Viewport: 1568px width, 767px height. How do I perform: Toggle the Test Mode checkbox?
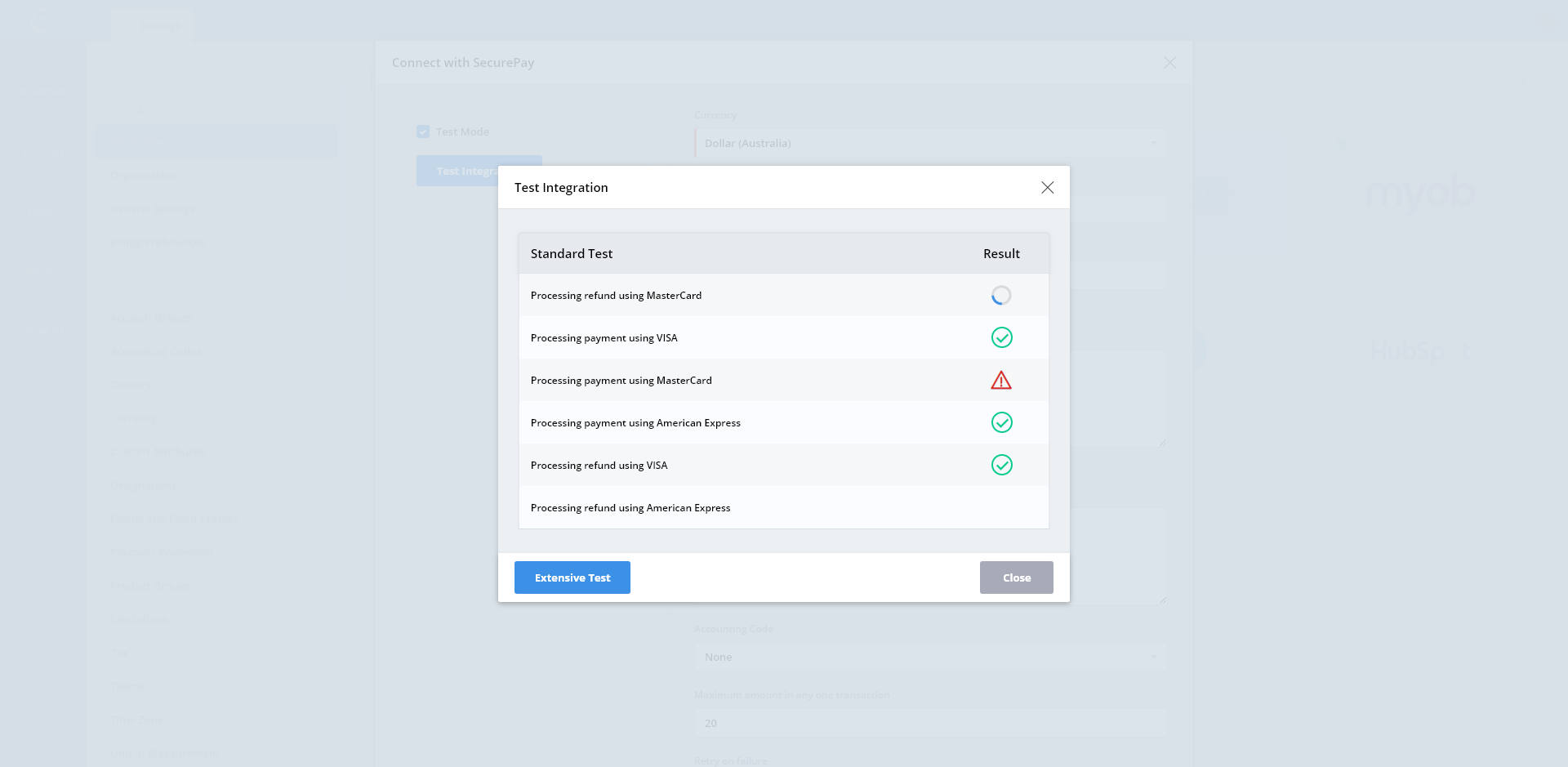point(423,132)
